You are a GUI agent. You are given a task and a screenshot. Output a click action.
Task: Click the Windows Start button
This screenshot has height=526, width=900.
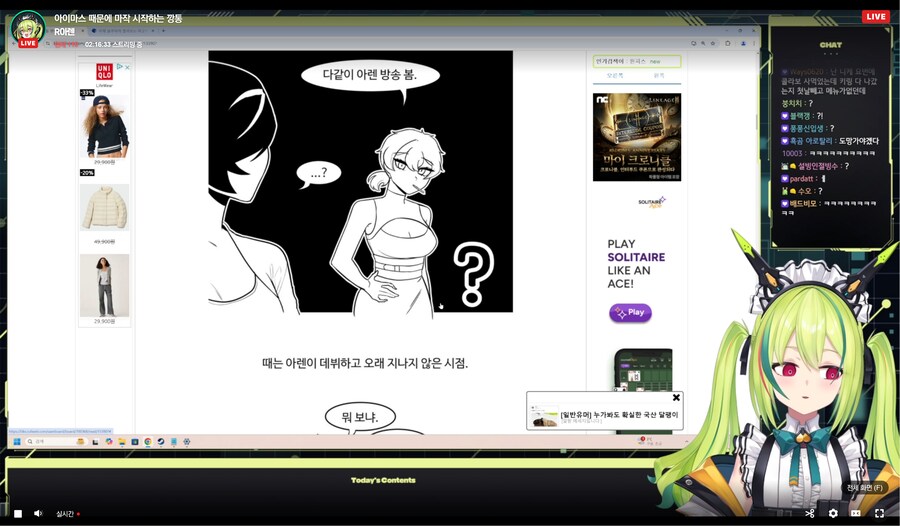[17, 441]
